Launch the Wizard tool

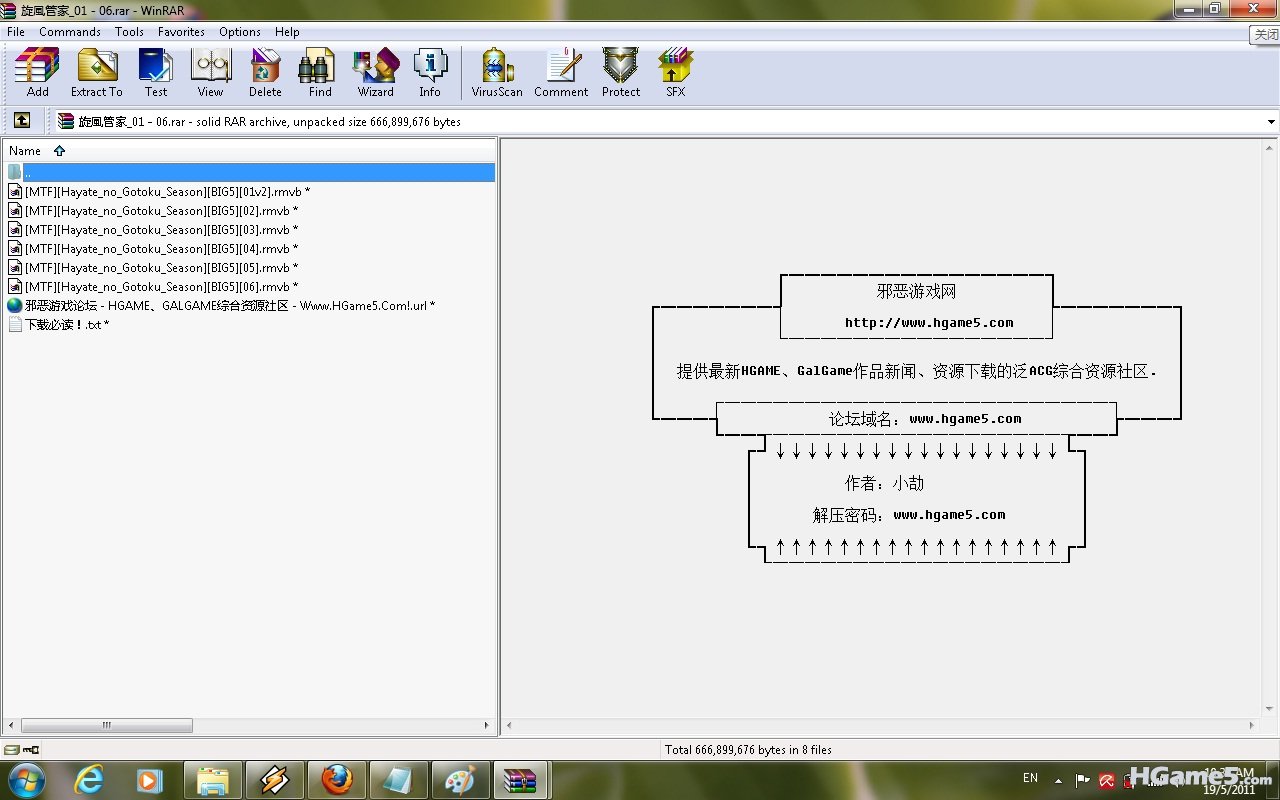[376, 72]
